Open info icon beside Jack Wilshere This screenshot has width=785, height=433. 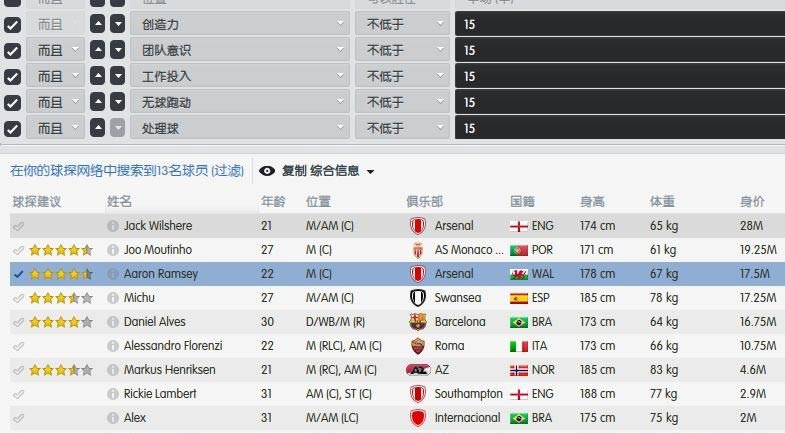pos(113,226)
